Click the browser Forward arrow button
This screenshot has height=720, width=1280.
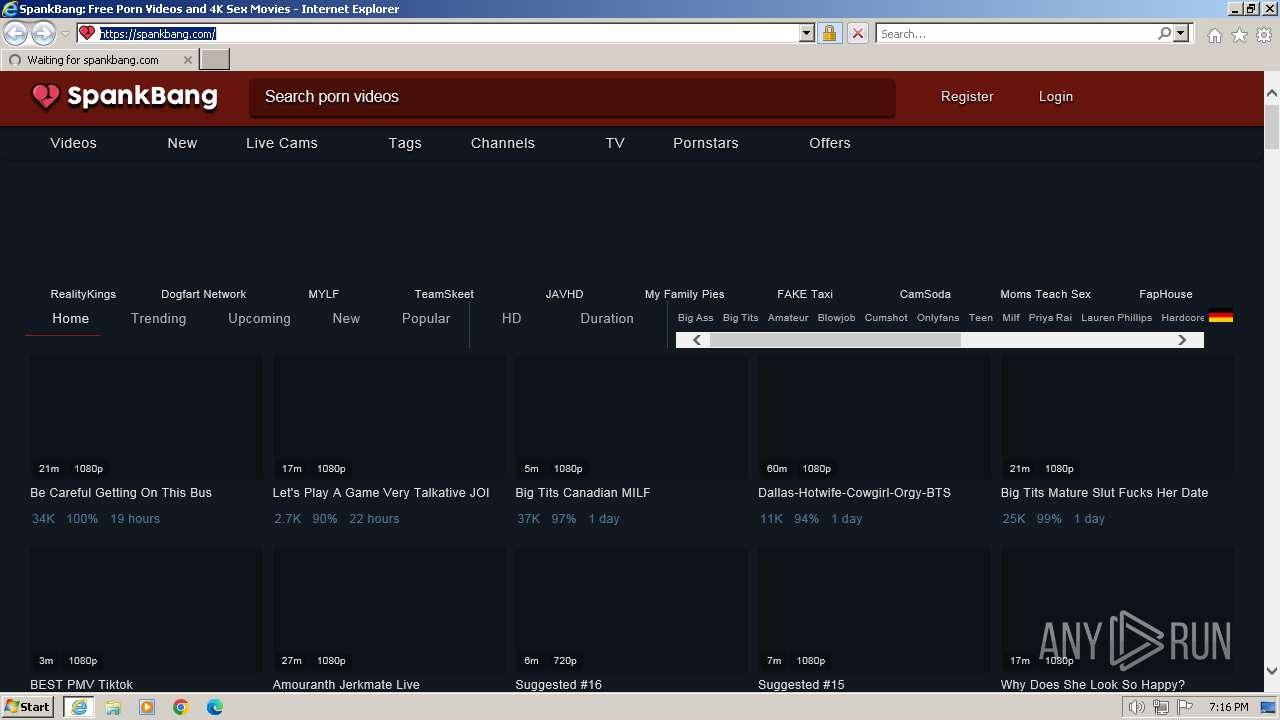point(43,33)
